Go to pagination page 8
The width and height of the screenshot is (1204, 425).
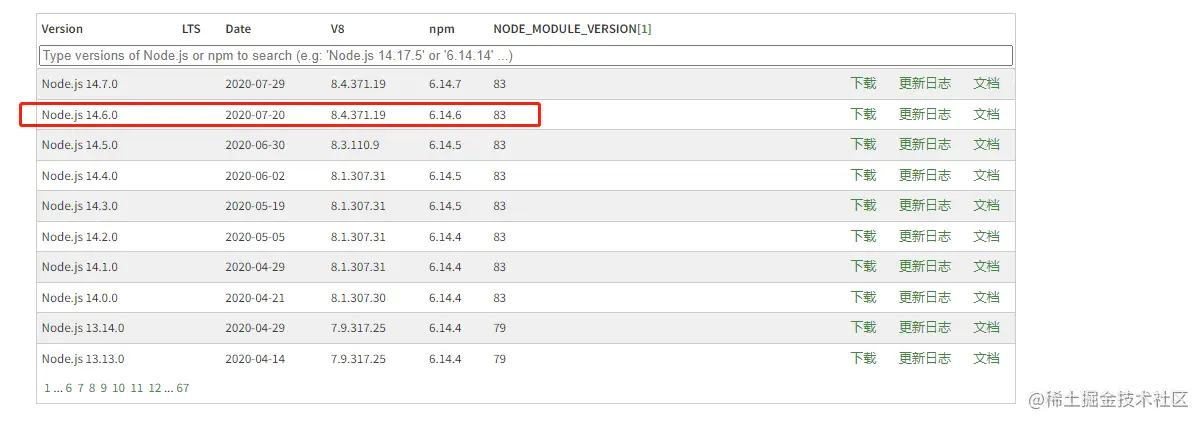(x=92, y=388)
